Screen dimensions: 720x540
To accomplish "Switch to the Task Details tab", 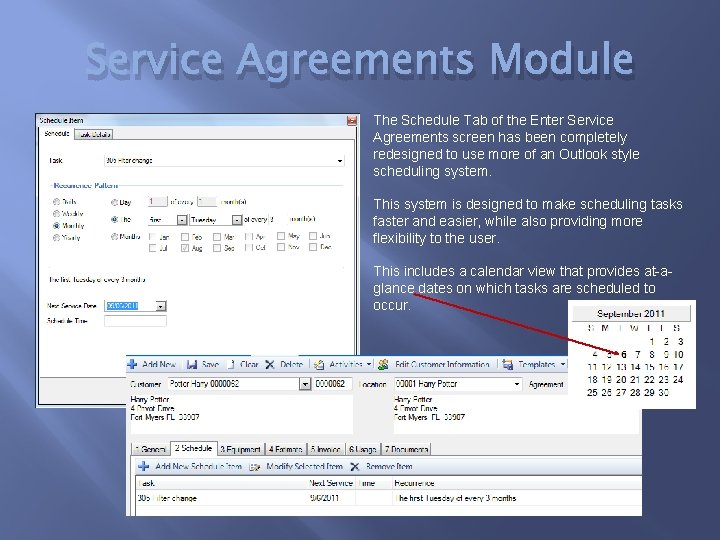I will point(94,135).
